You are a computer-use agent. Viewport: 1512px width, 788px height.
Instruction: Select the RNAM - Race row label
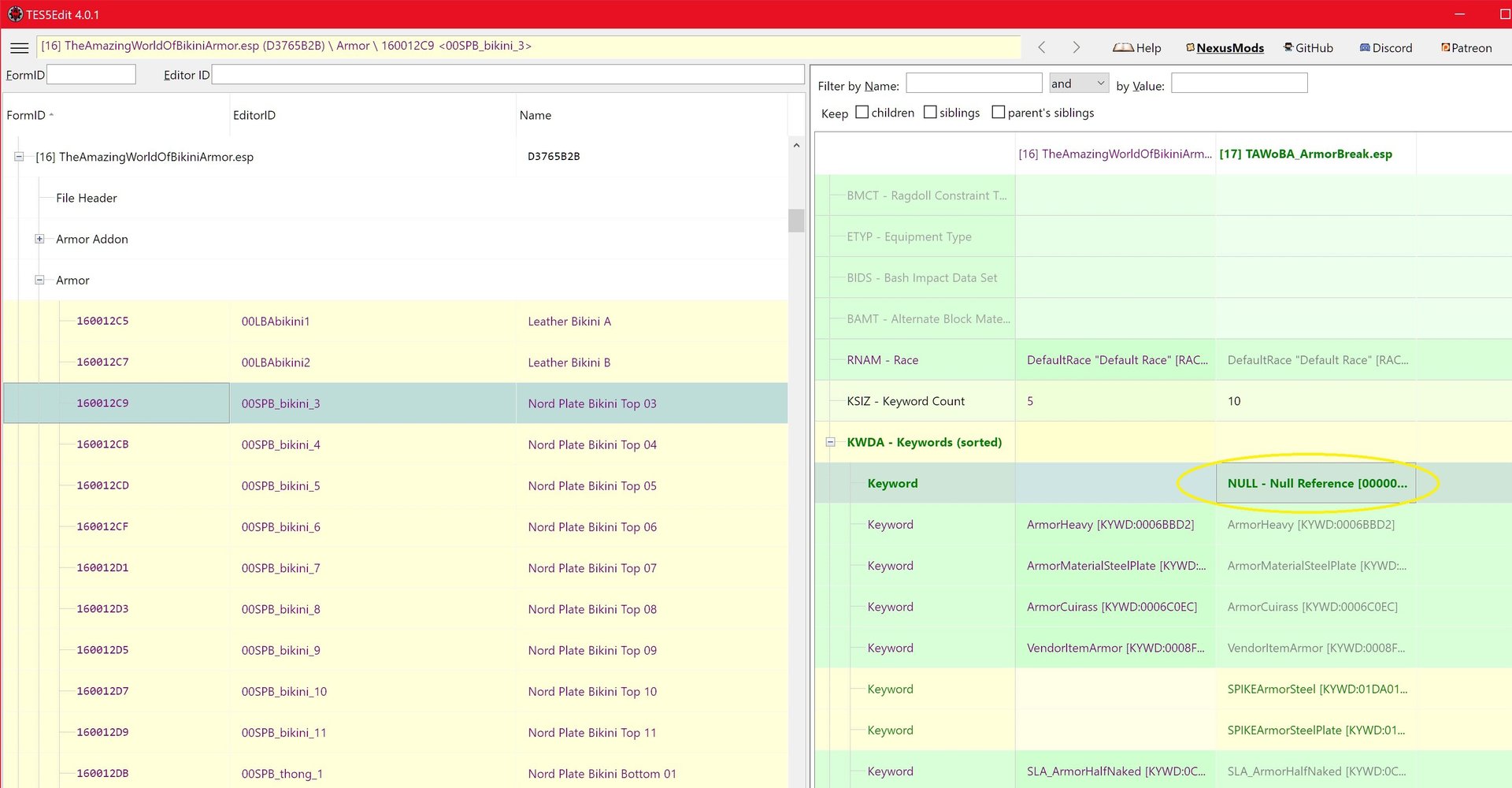tap(882, 360)
